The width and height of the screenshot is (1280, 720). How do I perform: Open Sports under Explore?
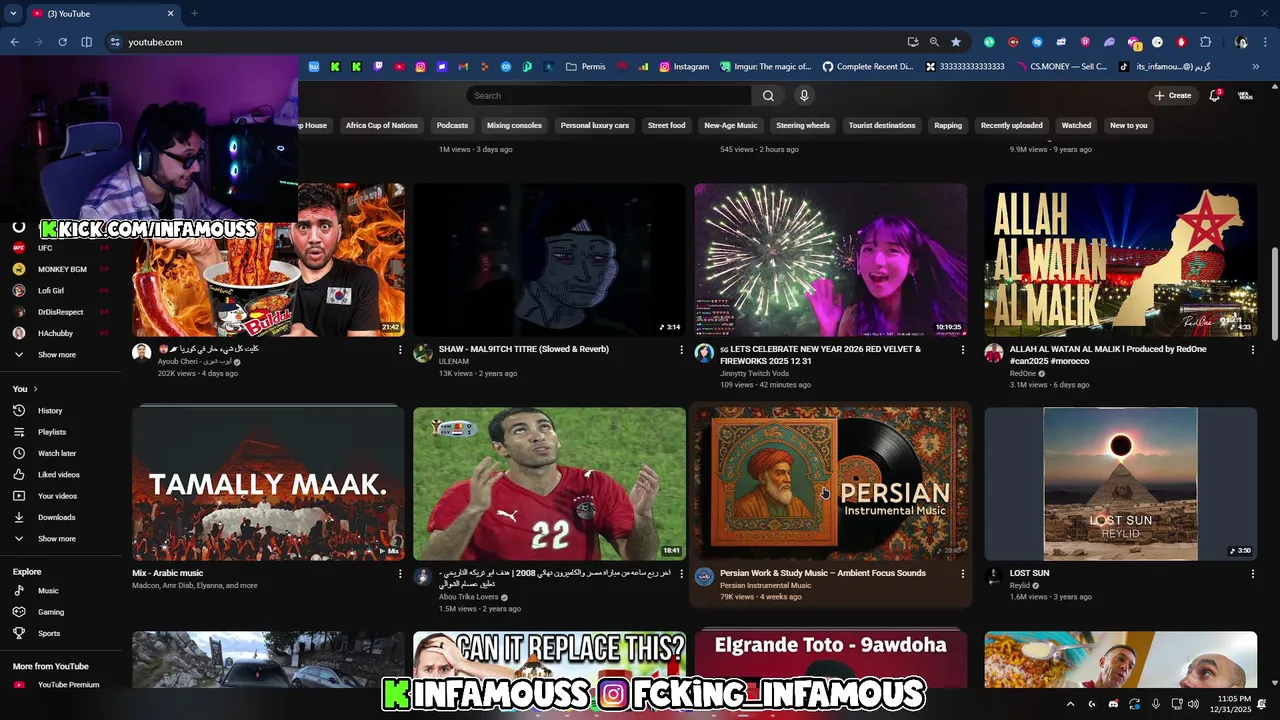pos(49,634)
